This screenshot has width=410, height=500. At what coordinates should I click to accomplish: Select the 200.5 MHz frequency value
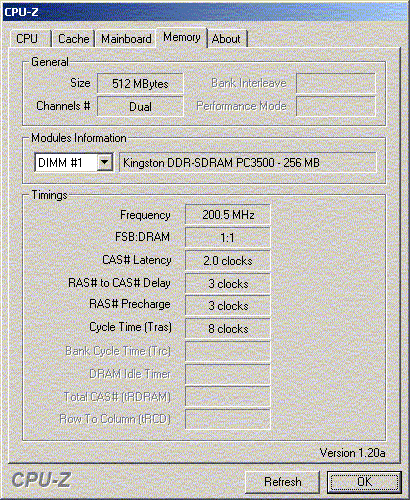point(228,215)
